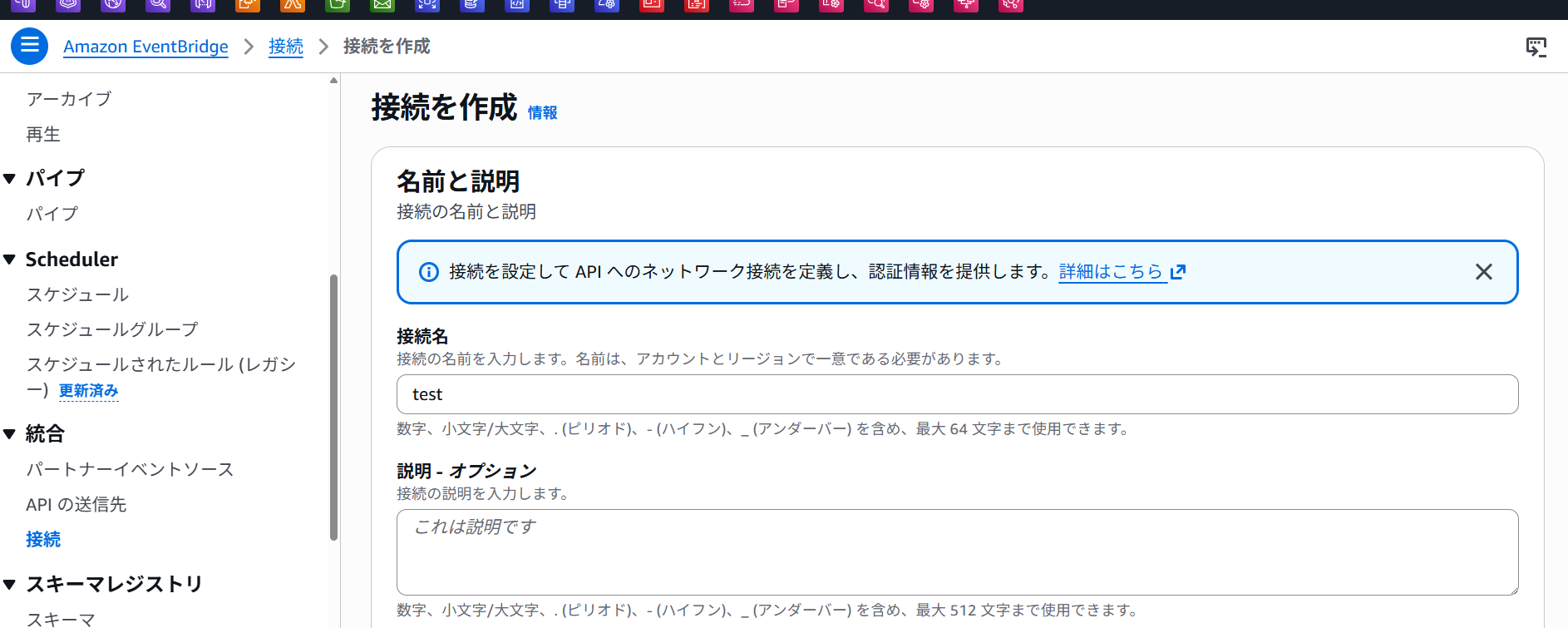
Task: Select API の送信先 in the sidebar
Action: 76,504
